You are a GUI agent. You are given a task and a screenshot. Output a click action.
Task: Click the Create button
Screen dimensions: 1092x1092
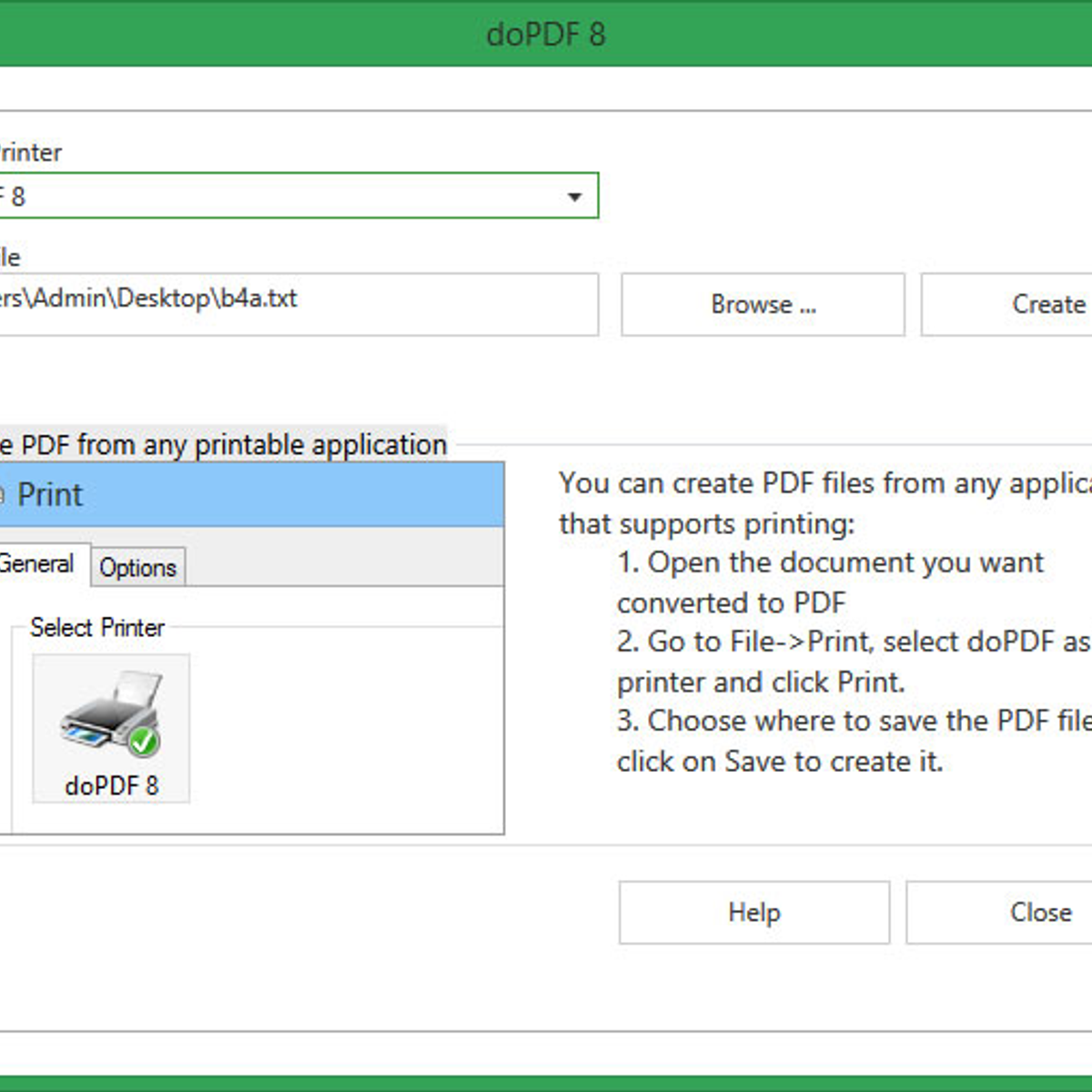pos(1046,304)
